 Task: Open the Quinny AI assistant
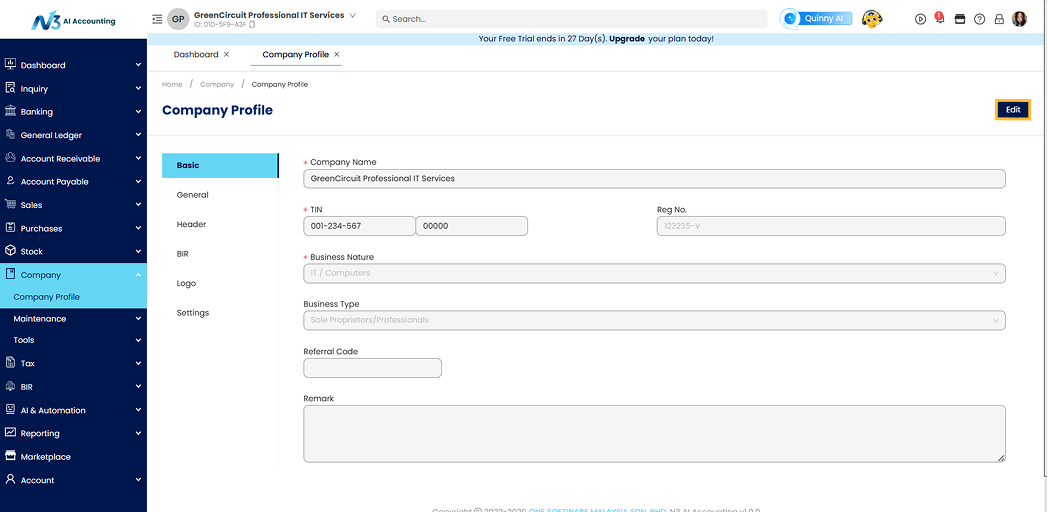[x=816, y=19]
